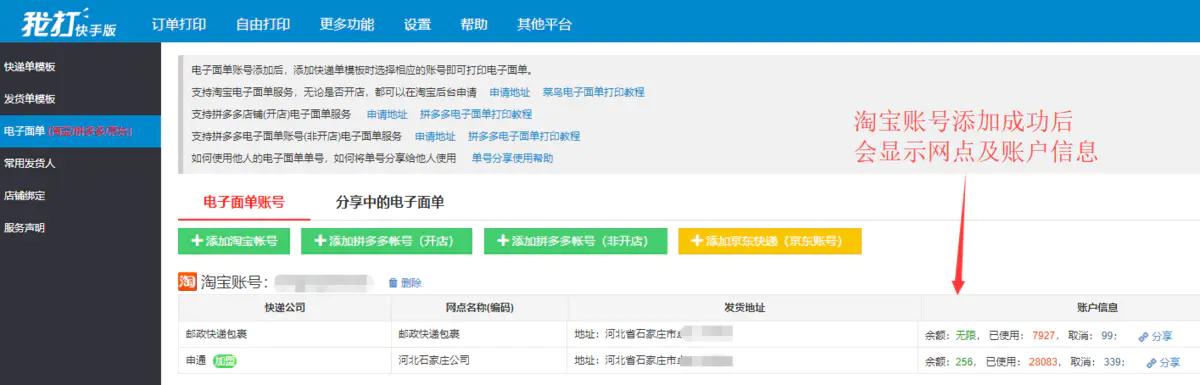Go to 店铺绑定 in the sidebar
The image size is (1200, 385).
(80, 195)
